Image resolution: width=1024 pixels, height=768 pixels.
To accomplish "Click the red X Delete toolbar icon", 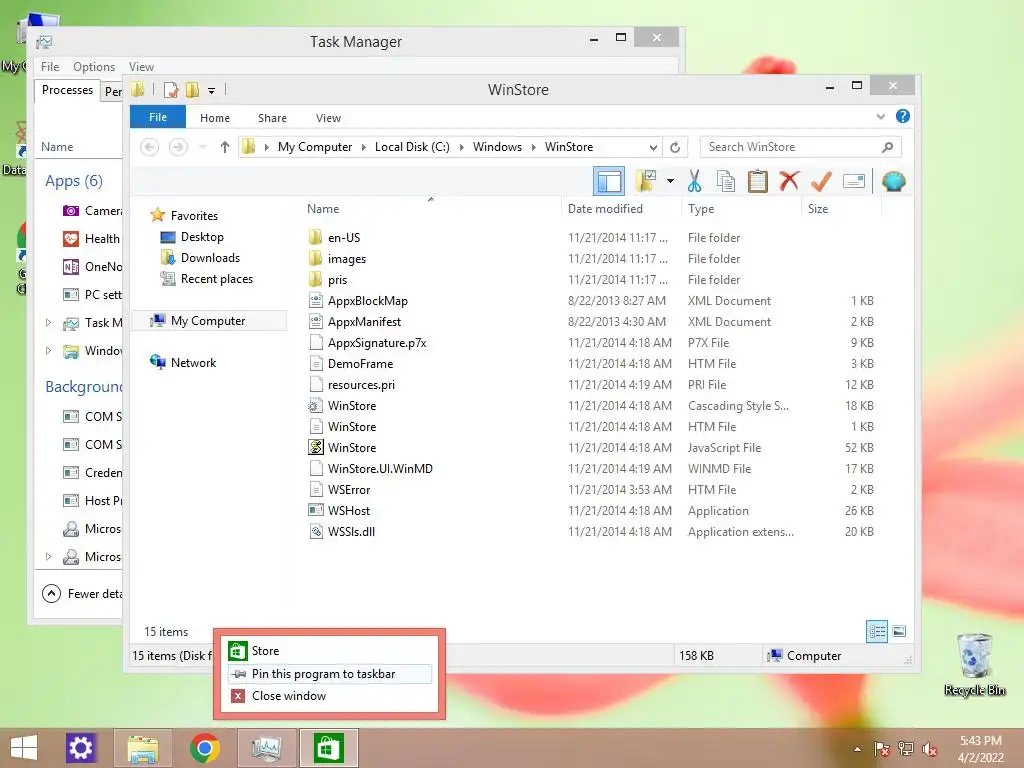I will [x=789, y=180].
